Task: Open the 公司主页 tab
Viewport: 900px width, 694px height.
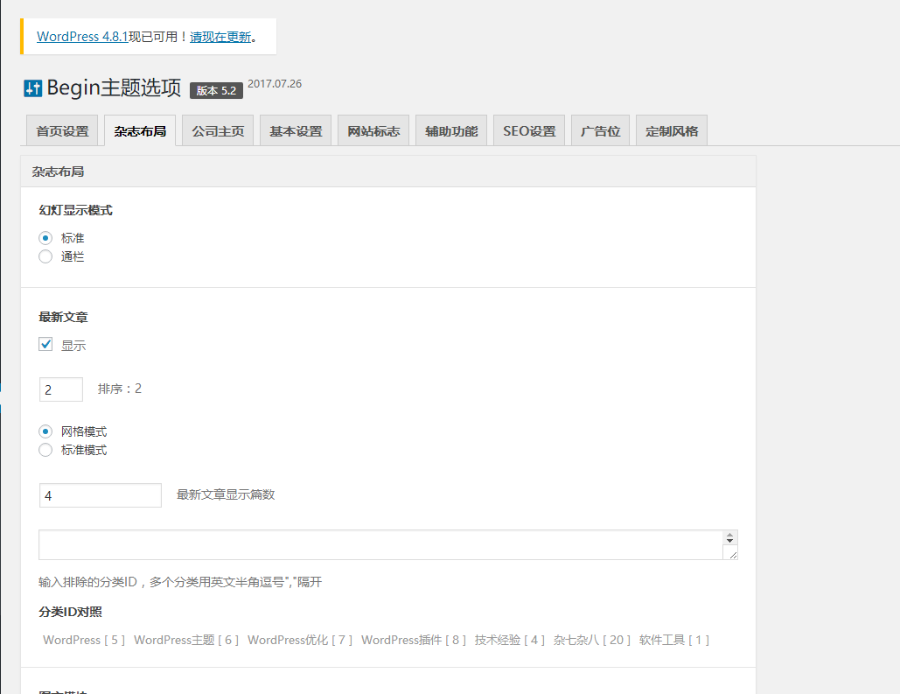Action: (x=218, y=131)
